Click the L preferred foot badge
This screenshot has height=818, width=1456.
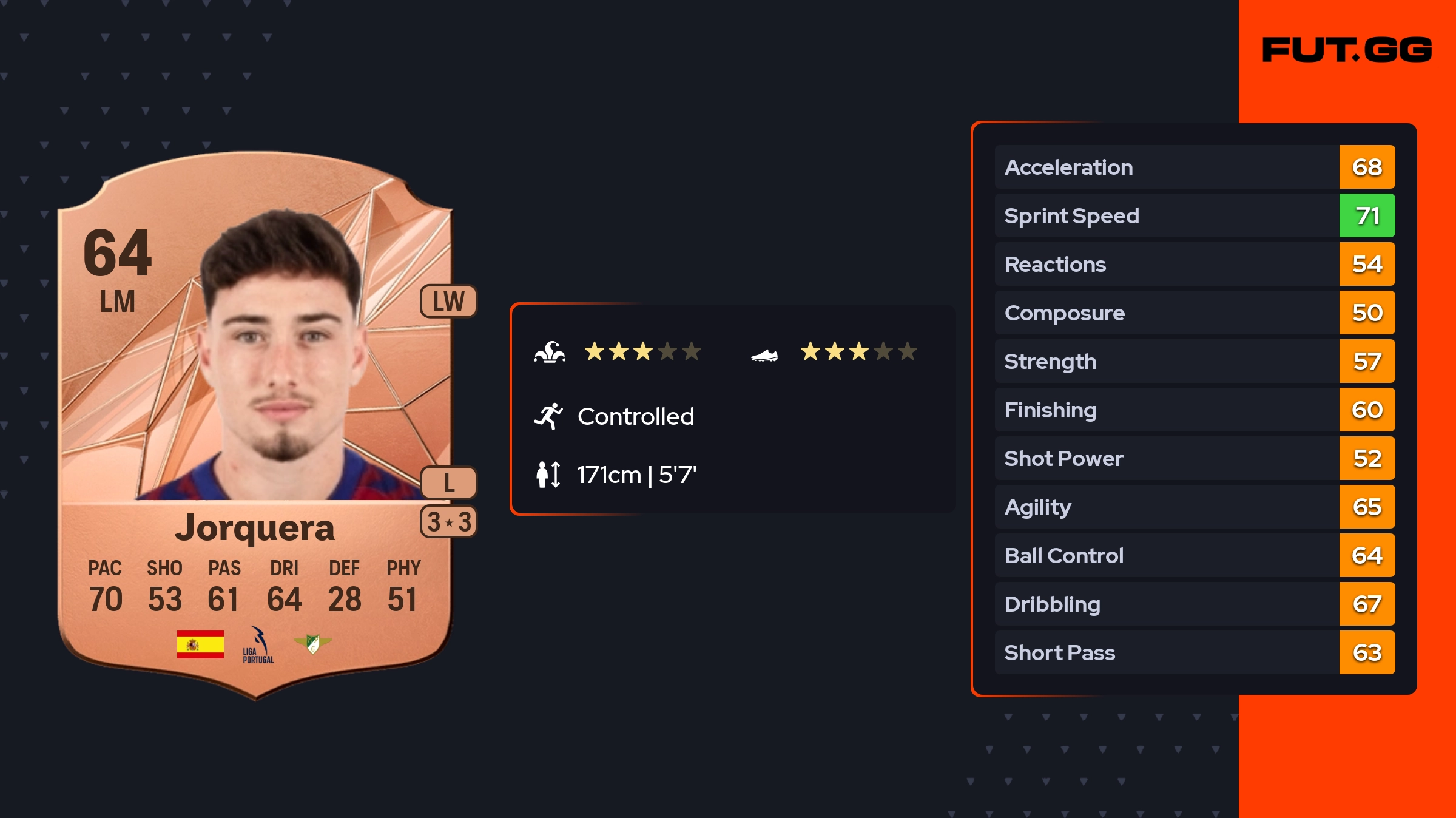(448, 483)
